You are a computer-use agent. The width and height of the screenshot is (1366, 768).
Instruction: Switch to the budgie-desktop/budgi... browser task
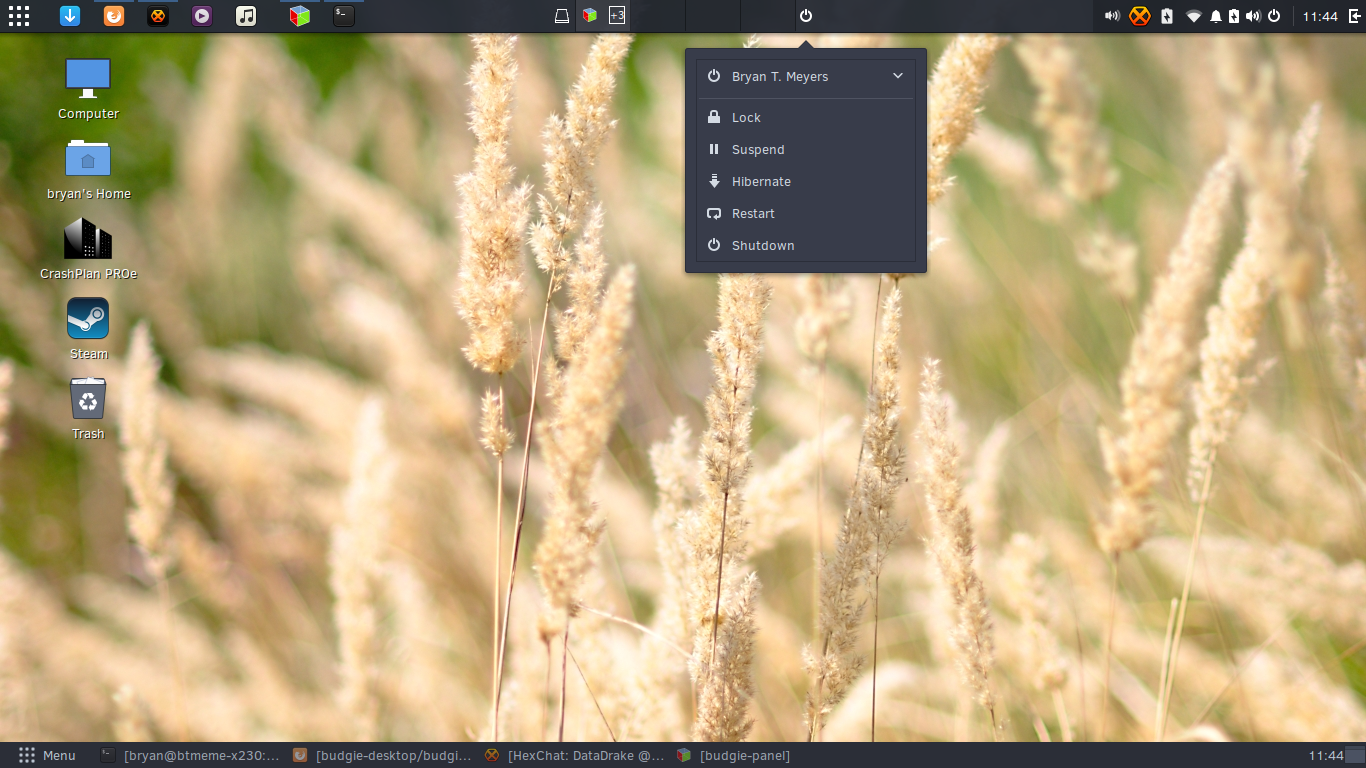click(x=382, y=755)
